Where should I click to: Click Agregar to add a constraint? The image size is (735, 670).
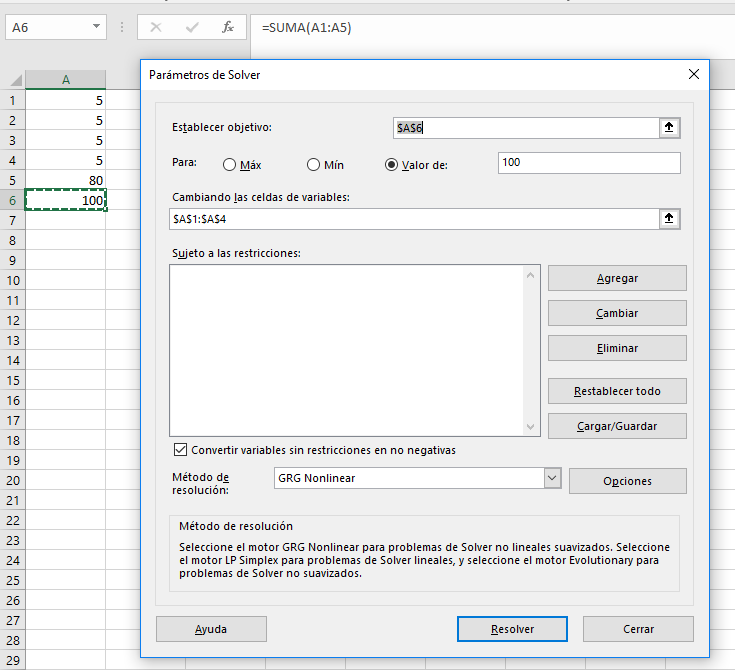(x=617, y=278)
